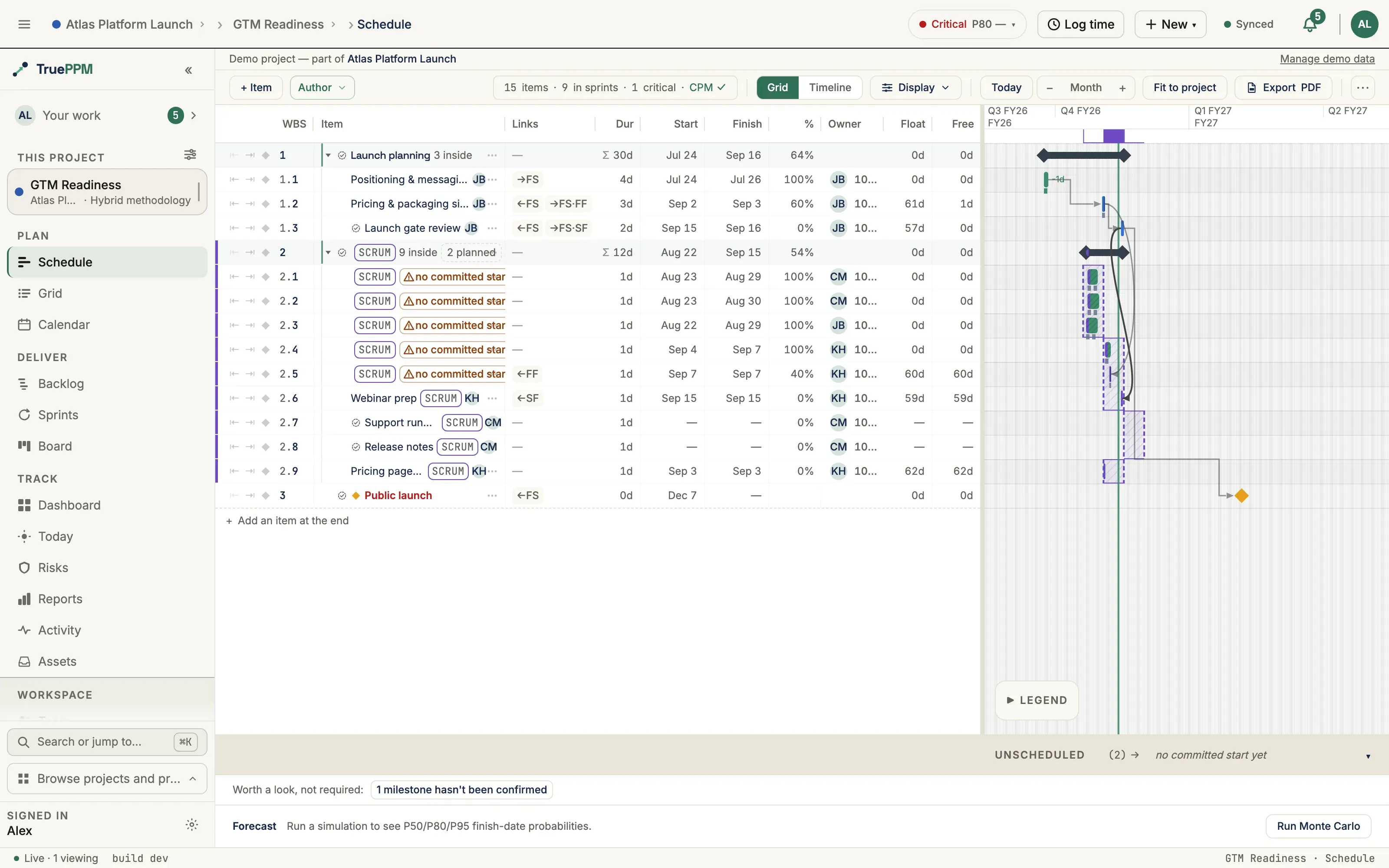Zoom out timeline with the minus button
The height and width of the screenshot is (868, 1389).
point(1049,88)
